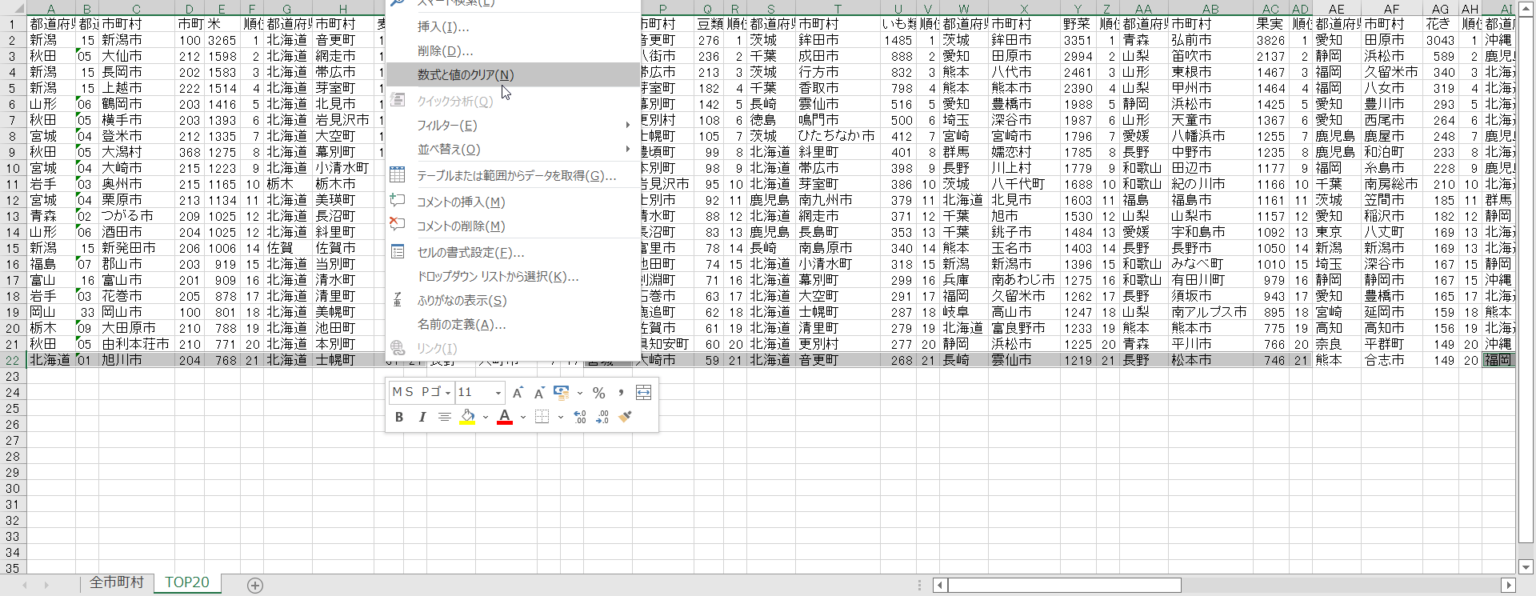Select 数式と値のクリア in context menu
This screenshot has width=1536, height=596.
(x=465, y=75)
